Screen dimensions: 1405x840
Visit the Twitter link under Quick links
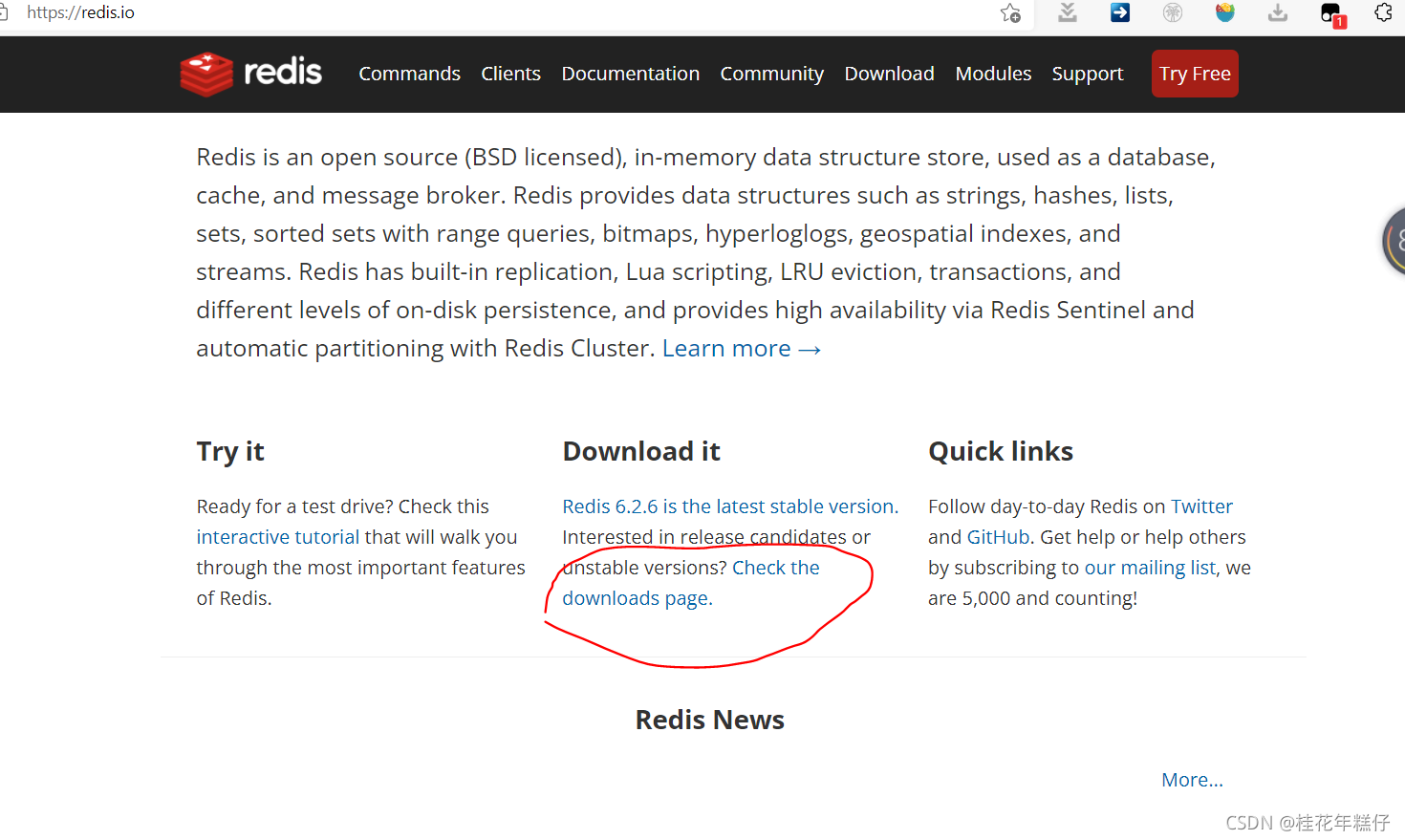tap(1201, 506)
